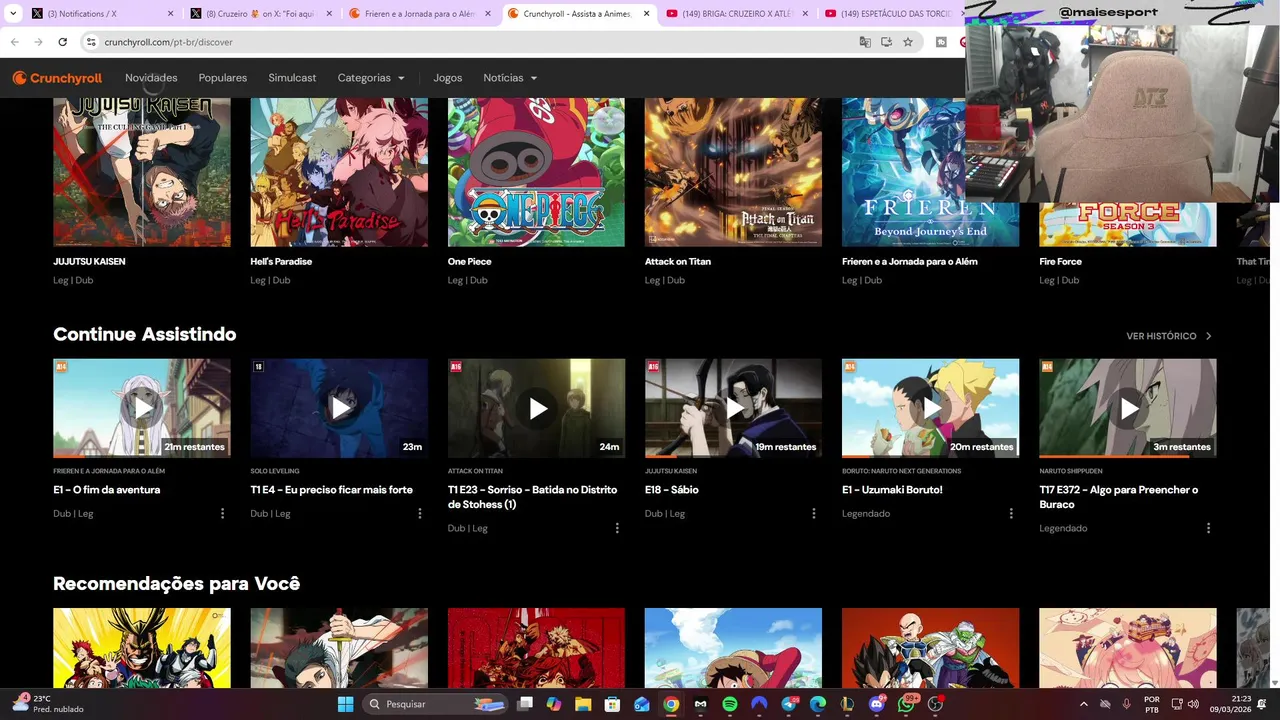Play Jujutsu Kaisen E18 - Sábio
The height and width of the screenshot is (720, 1280).
(733, 408)
